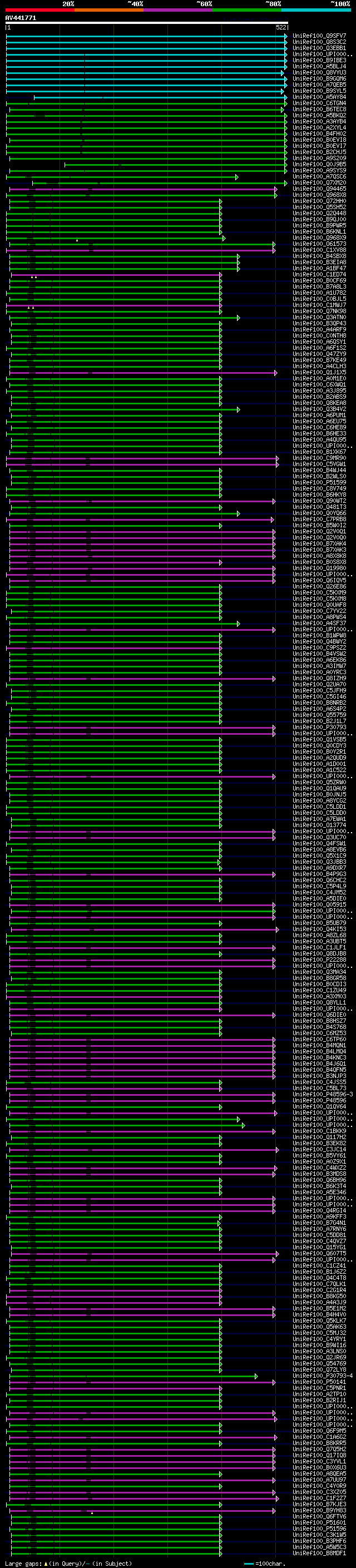This screenshot has height=1568, width=356.
Task: Select hit label UniRef100_B6TEC8
Action: tap(319, 110)
